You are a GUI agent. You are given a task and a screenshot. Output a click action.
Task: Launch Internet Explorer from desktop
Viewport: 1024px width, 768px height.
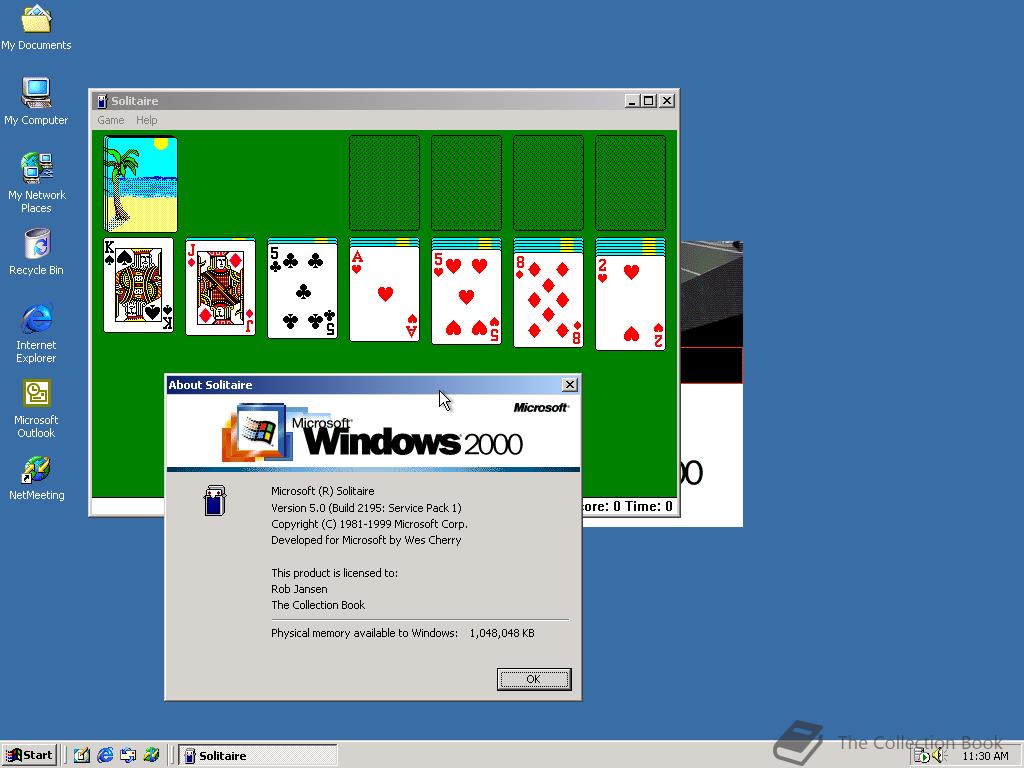[x=36, y=333]
